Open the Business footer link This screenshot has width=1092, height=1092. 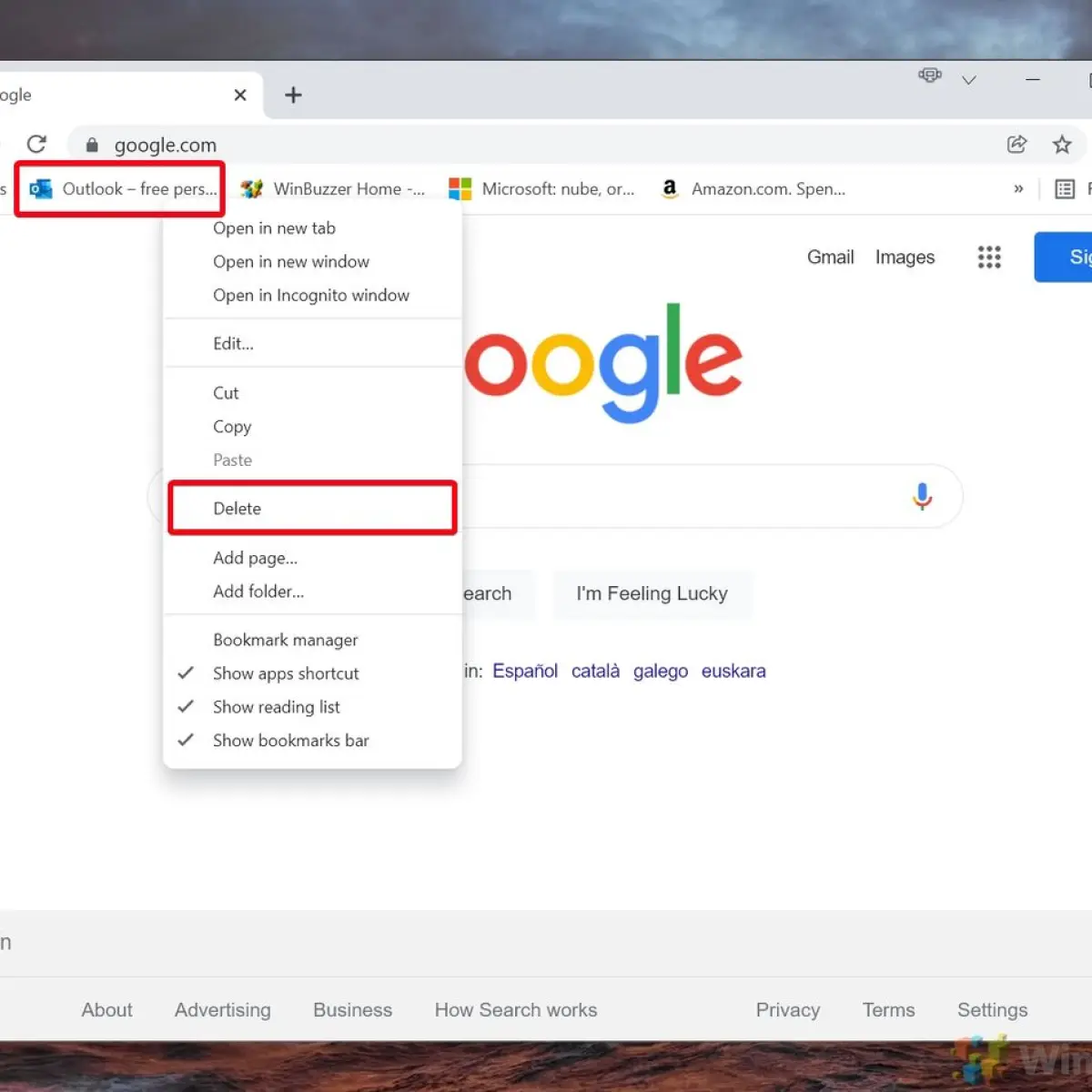352,1010
